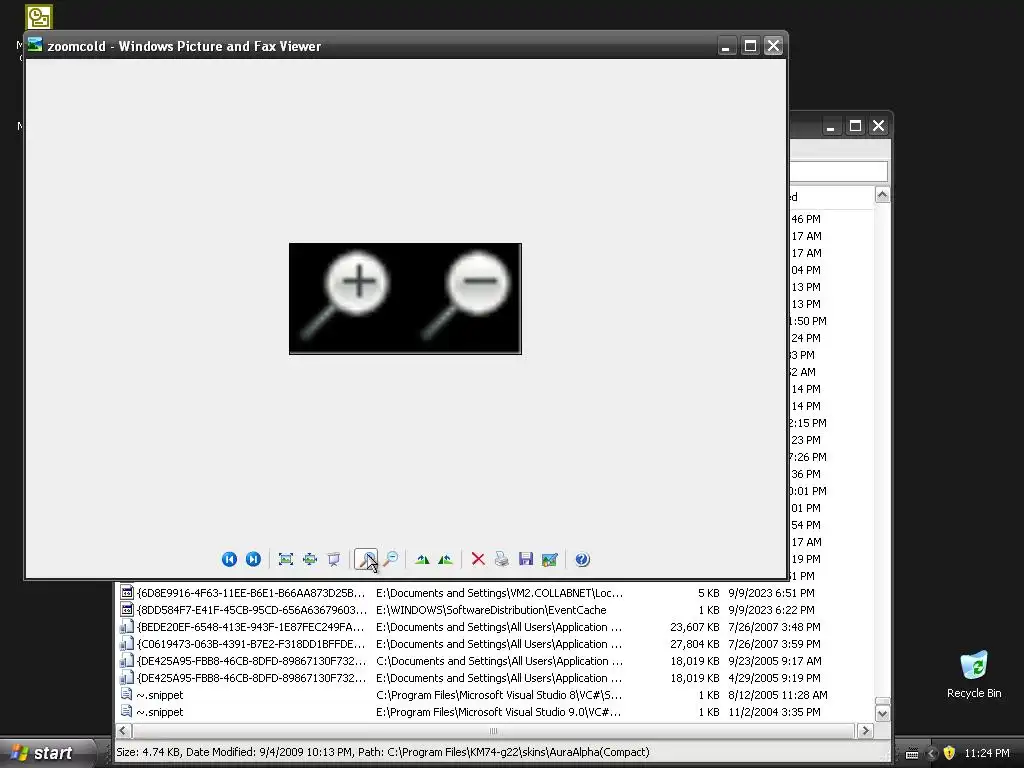Save a copy with floppy icon

[526, 559]
